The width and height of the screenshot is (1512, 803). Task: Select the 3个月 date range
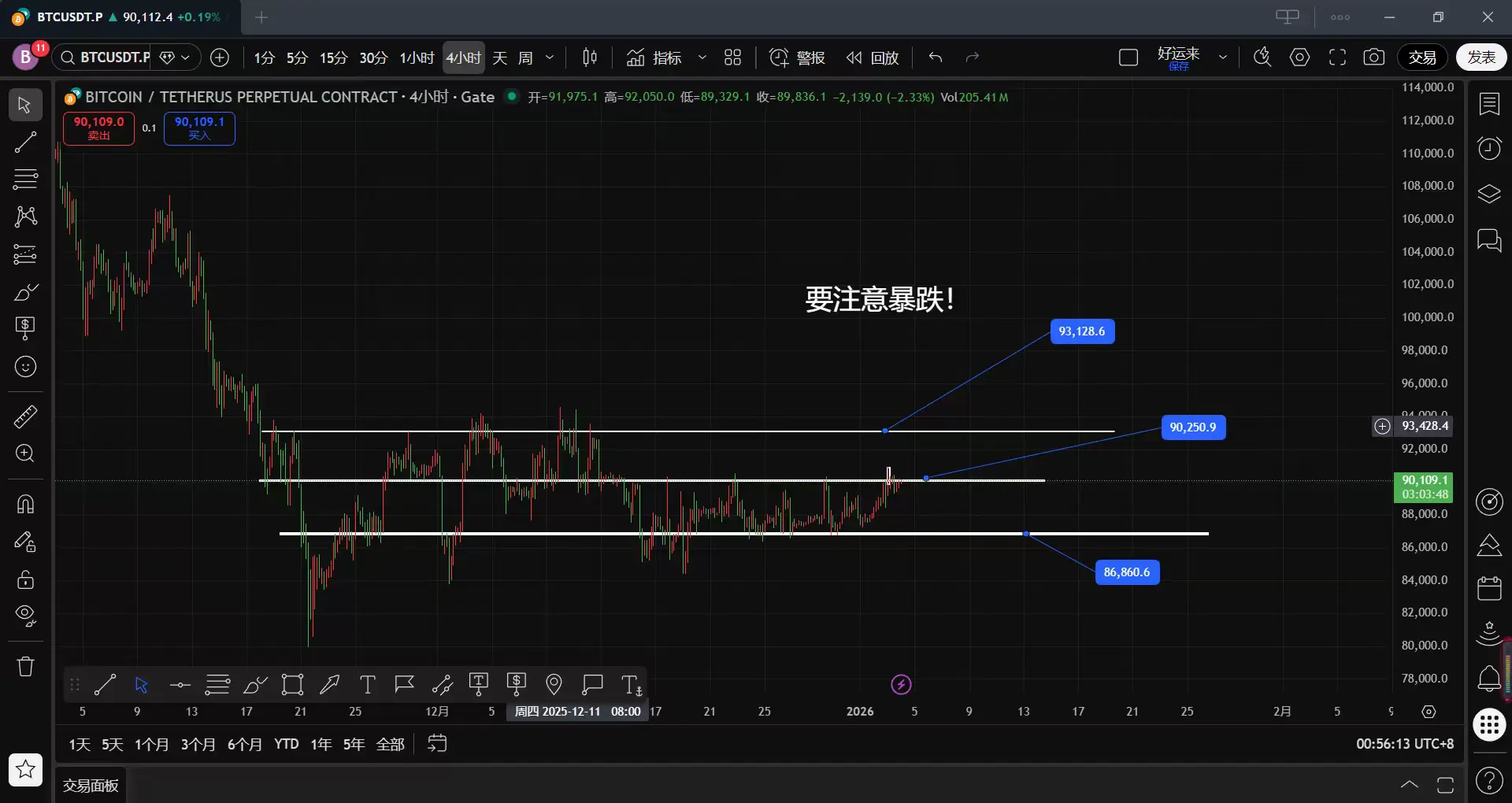pyautogui.click(x=198, y=744)
